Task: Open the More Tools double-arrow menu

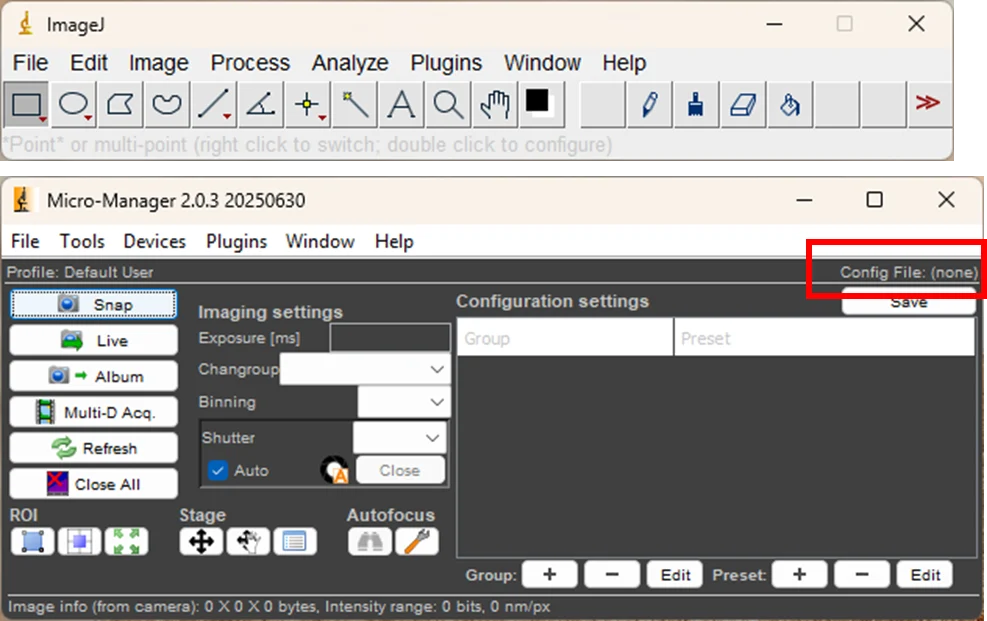Action: click(927, 103)
